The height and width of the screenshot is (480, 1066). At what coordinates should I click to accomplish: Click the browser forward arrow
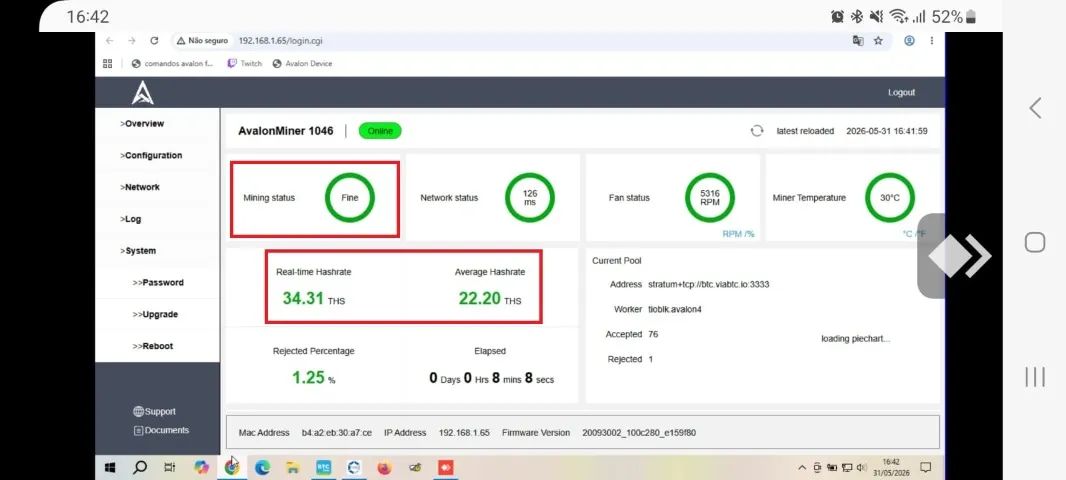131,41
